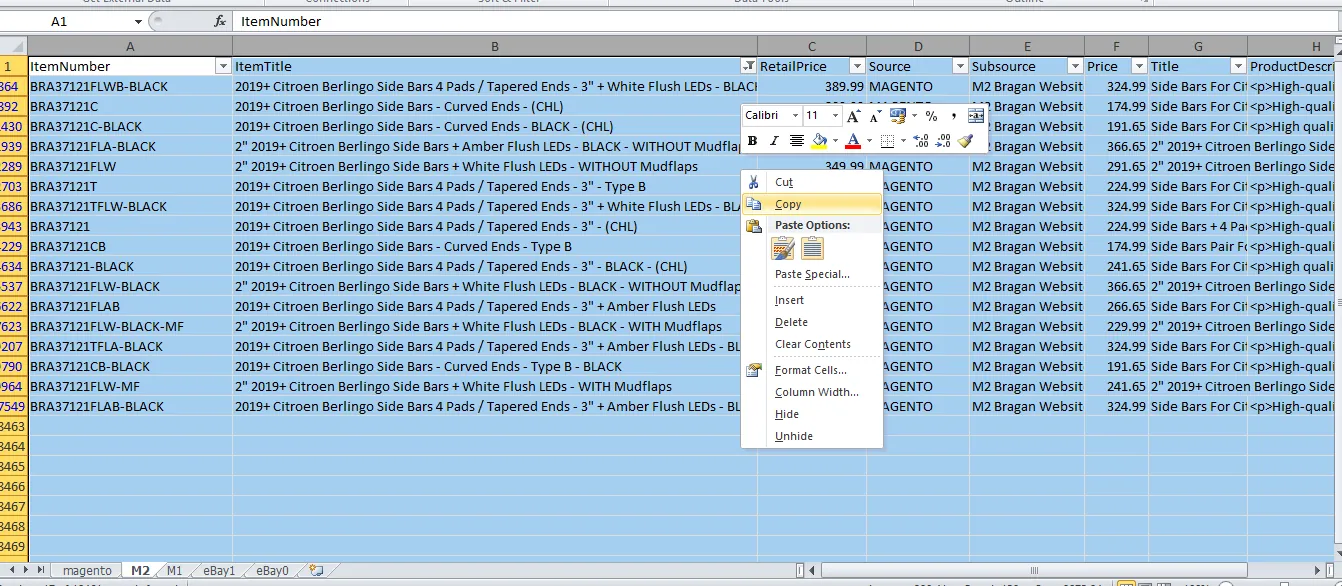Select cell BRA37121FLAB-BLACK
Image resolution: width=1342 pixels, height=586 pixels.
pyautogui.click(x=130, y=406)
